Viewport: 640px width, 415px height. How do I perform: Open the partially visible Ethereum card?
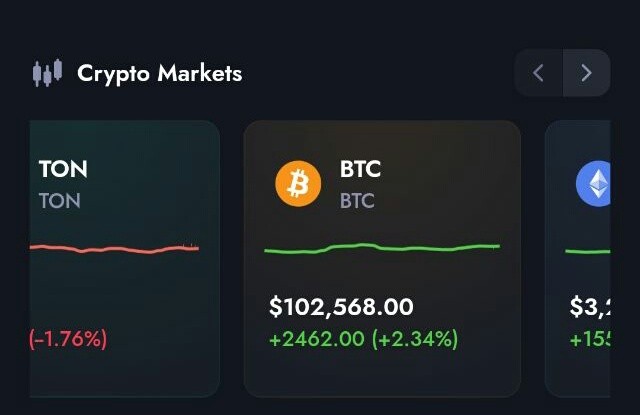tap(578, 259)
